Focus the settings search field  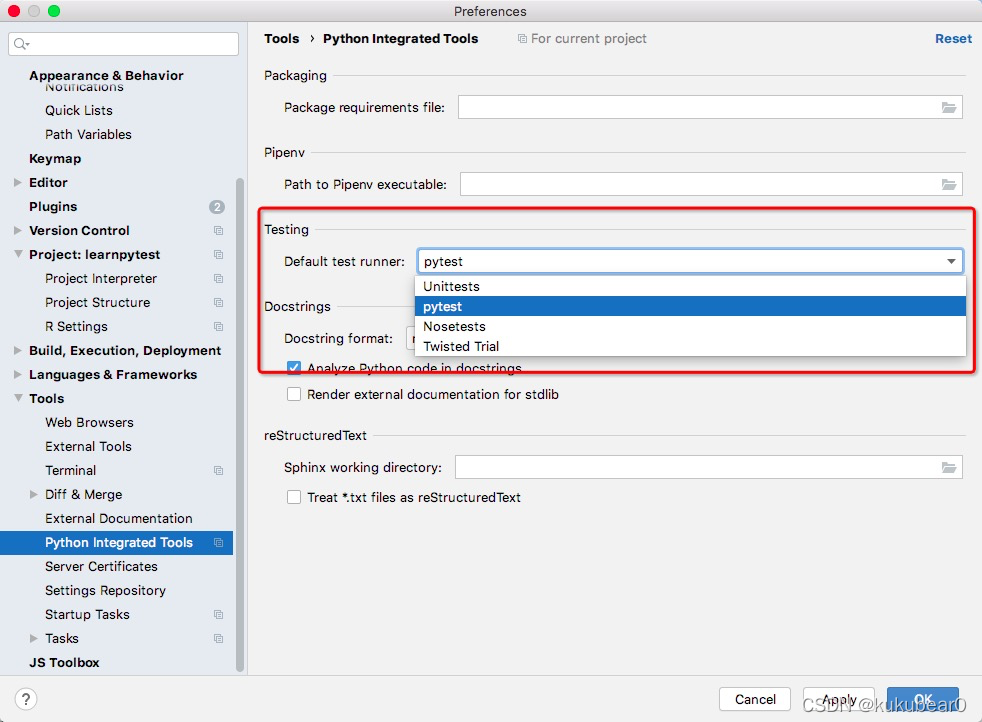click(x=123, y=44)
